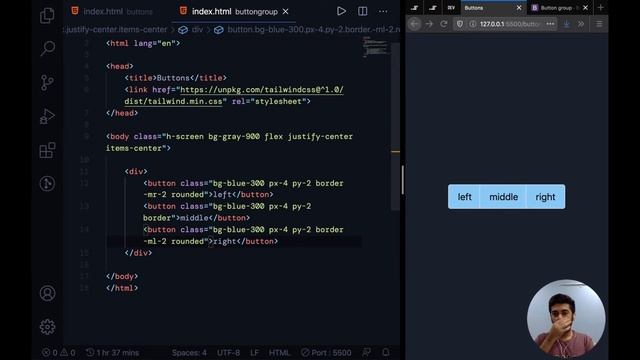The image size is (640, 360).
Task: Open a new browser tab
Action: coord(600,7)
